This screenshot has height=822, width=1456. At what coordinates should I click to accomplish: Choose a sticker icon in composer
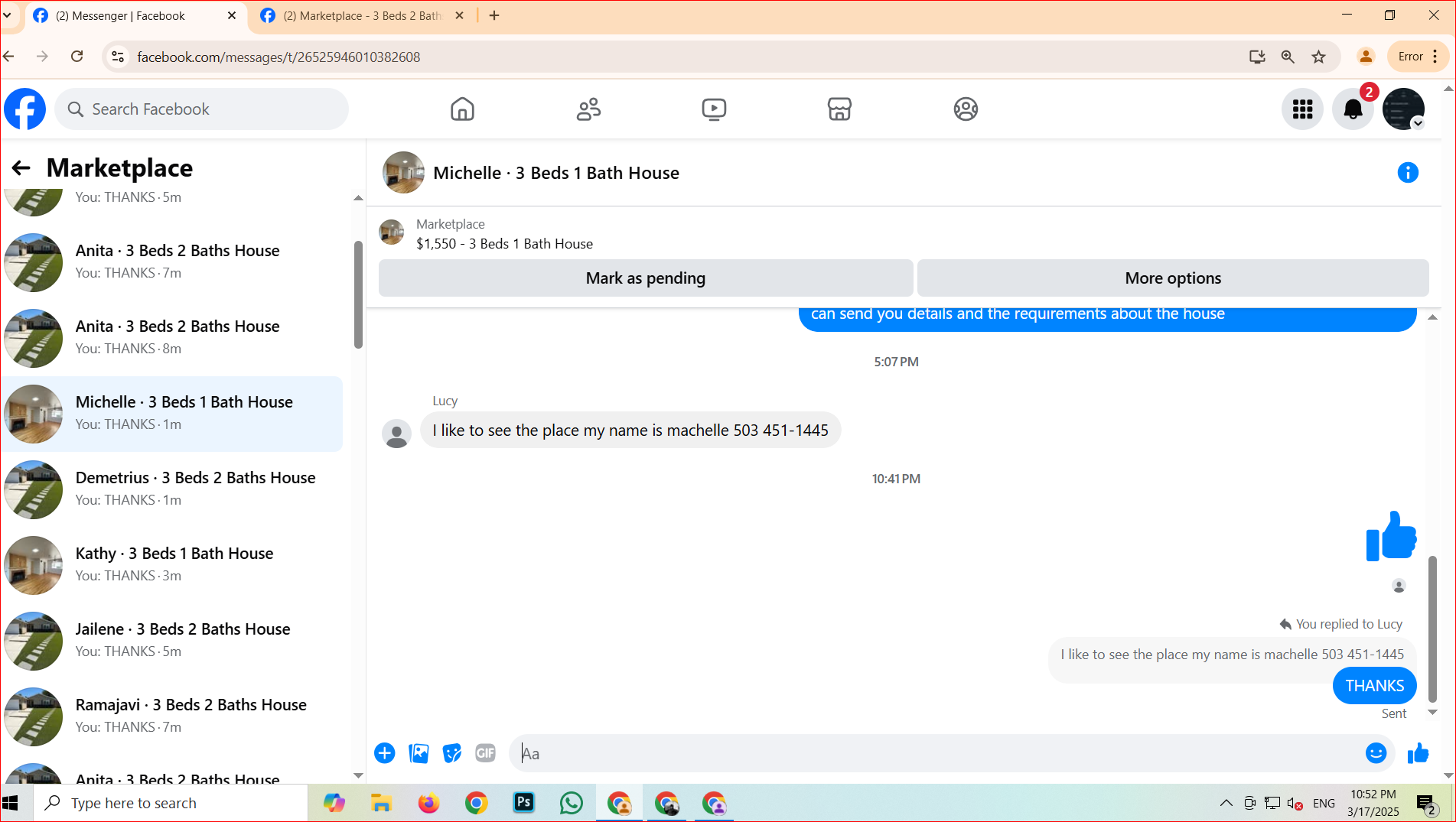(452, 753)
